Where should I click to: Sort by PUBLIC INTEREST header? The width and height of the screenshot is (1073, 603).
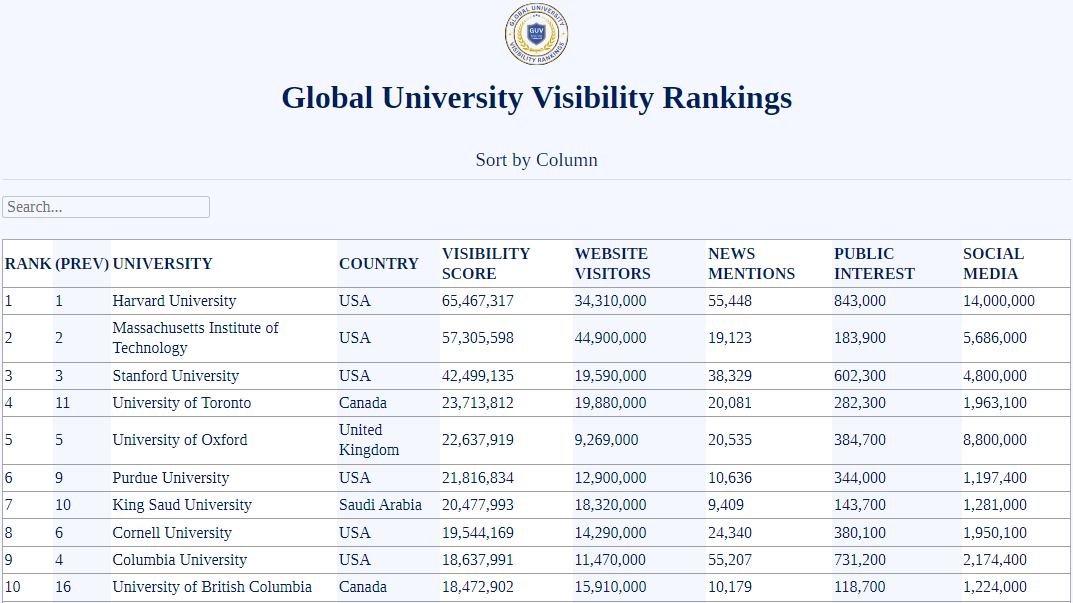874,264
